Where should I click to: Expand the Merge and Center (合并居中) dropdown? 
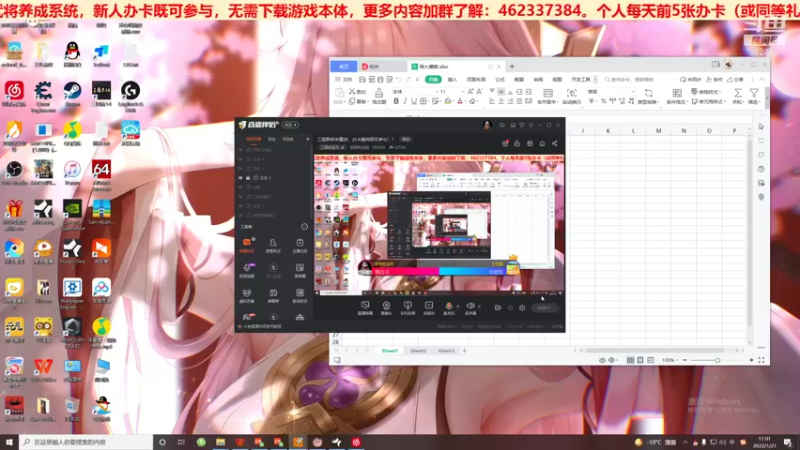click(x=556, y=102)
